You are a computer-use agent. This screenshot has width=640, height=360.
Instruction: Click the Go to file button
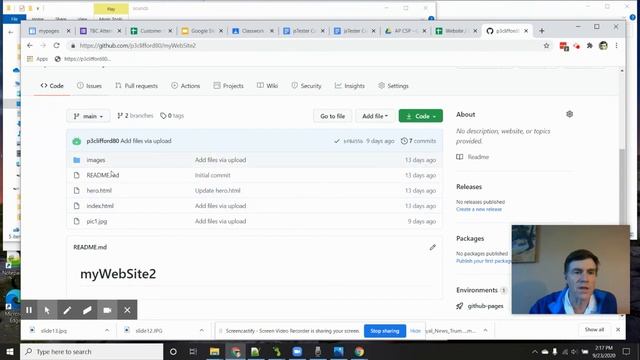click(x=332, y=116)
